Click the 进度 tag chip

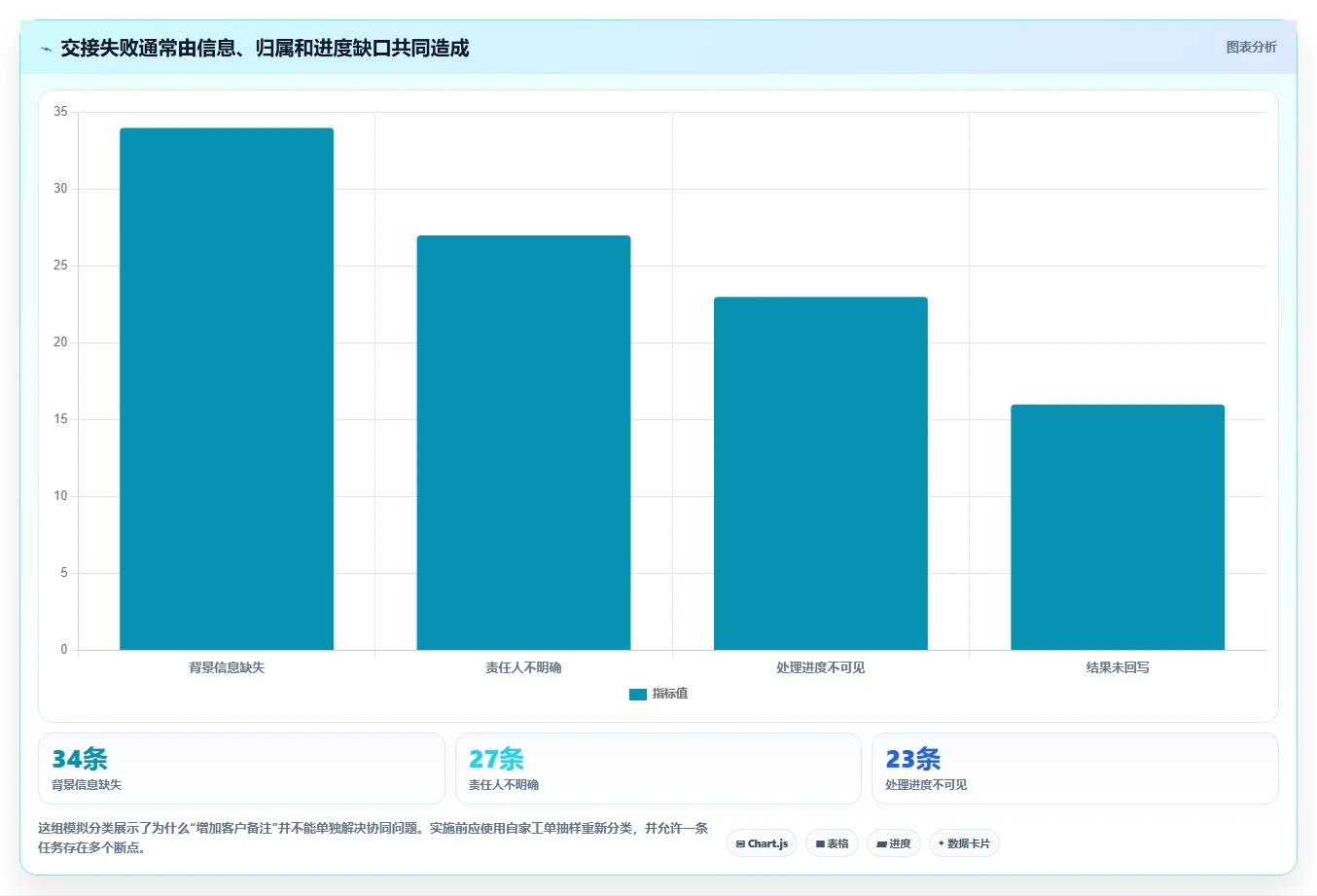pyautogui.click(x=894, y=843)
